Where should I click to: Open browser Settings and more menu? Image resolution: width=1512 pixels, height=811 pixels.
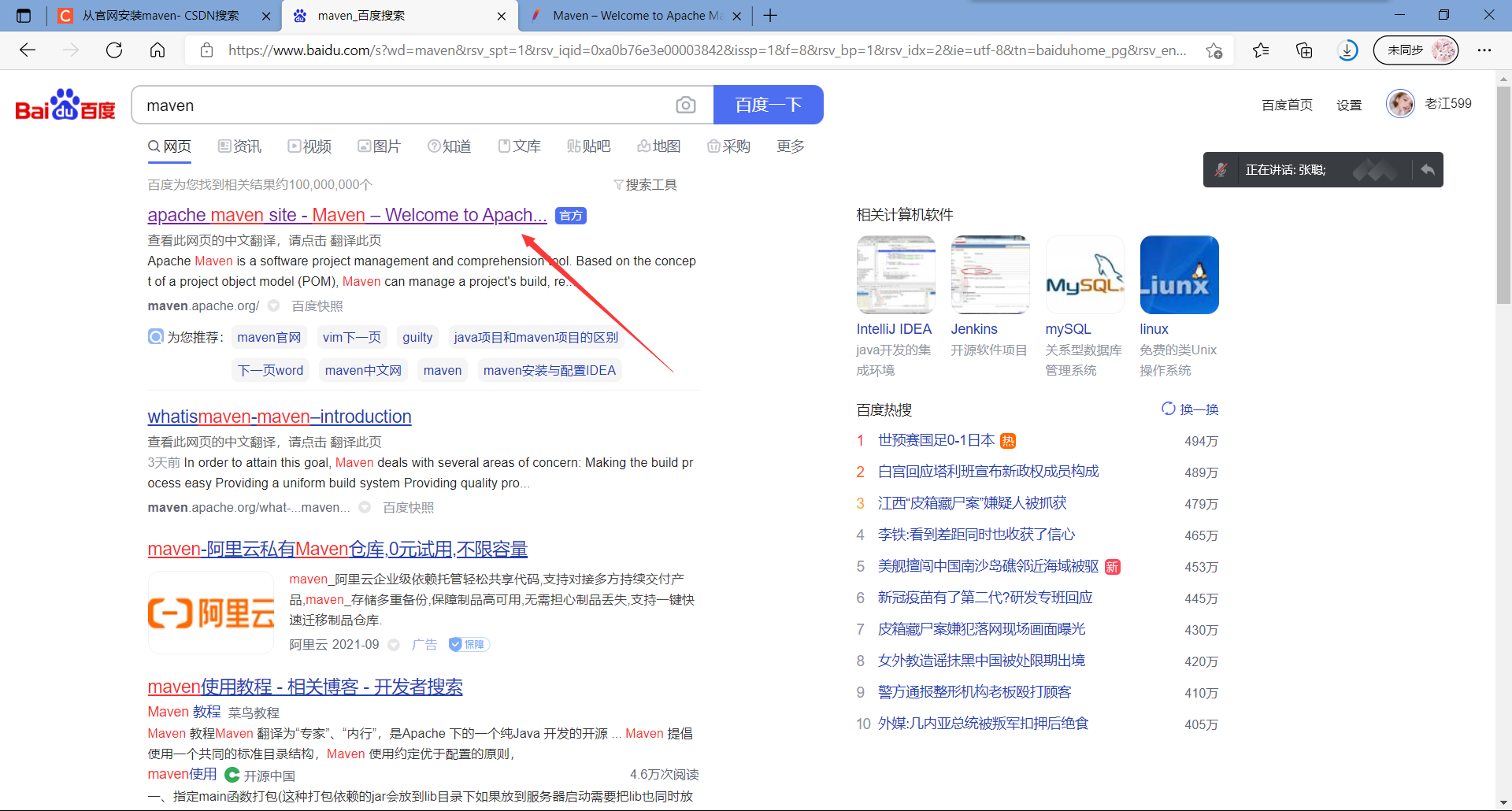pos(1484,50)
